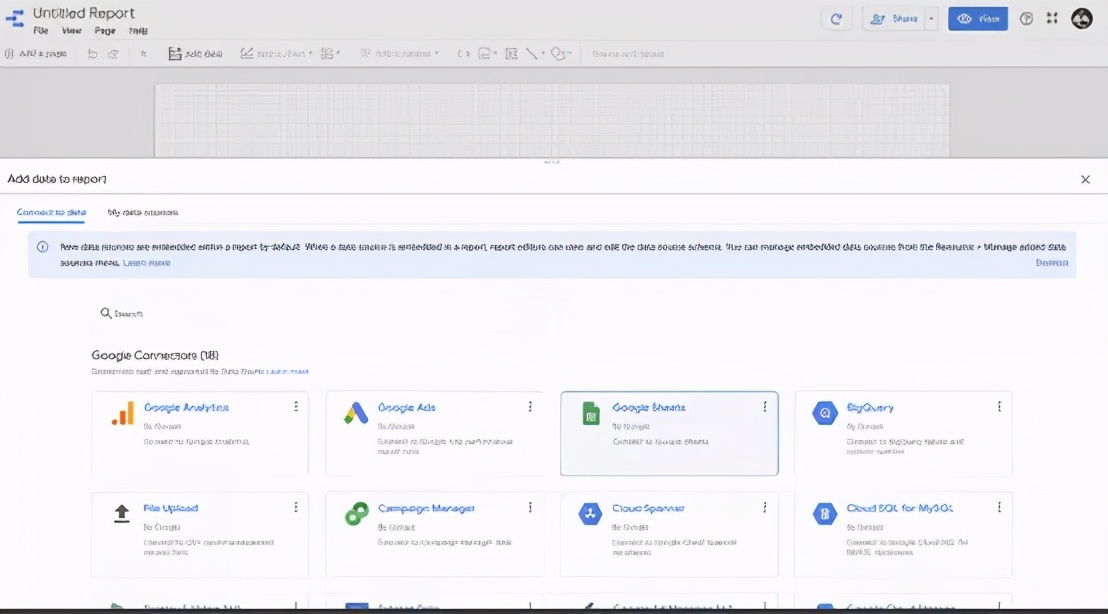The image size is (1108, 614).
Task: Select the BigQuery connector card
Action: click(x=903, y=433)
